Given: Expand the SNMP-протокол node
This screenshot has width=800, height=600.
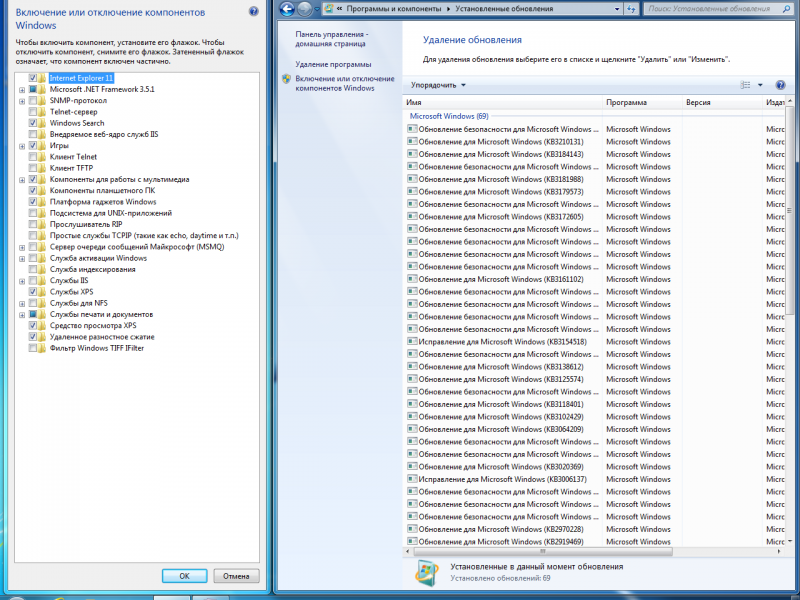Looking at the screenshot, I should coord(22,101).
